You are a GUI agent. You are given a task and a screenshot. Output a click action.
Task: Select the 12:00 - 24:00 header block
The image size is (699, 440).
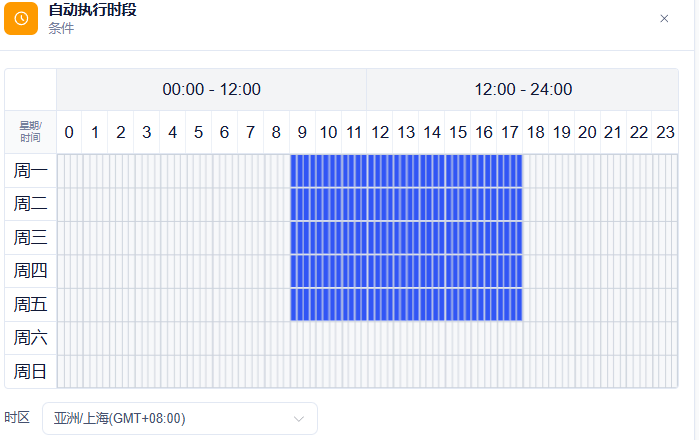(x=522, y=89)
